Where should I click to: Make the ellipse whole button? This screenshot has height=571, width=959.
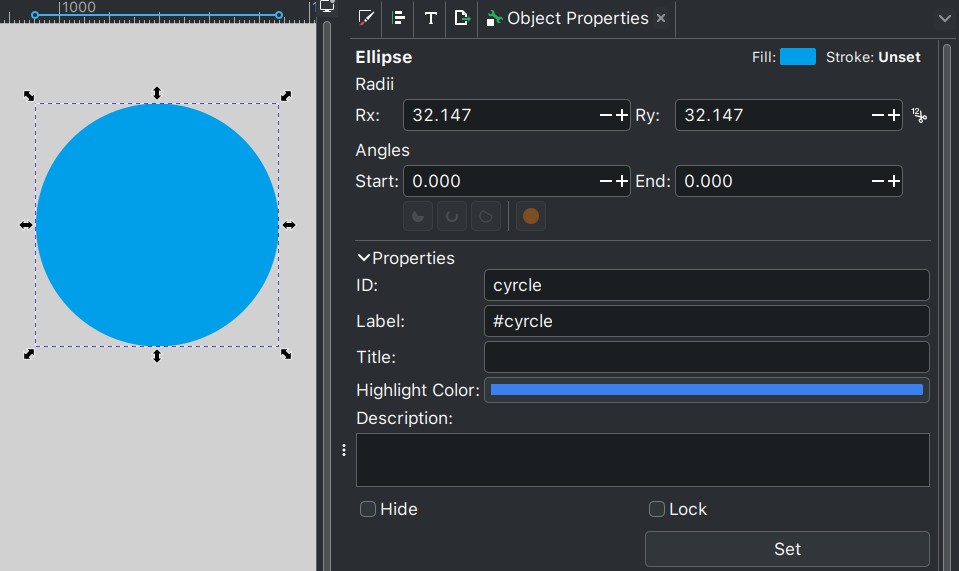pos(531,216)
